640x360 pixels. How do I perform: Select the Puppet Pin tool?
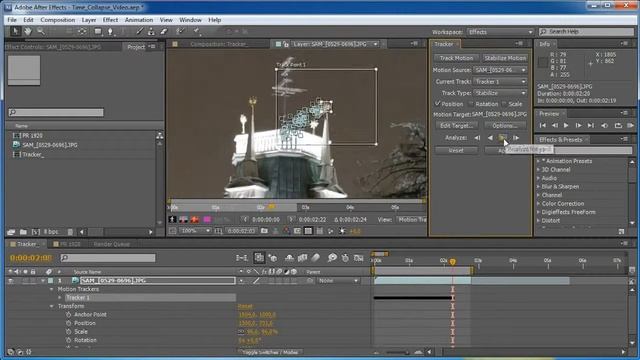pos(196,31)
